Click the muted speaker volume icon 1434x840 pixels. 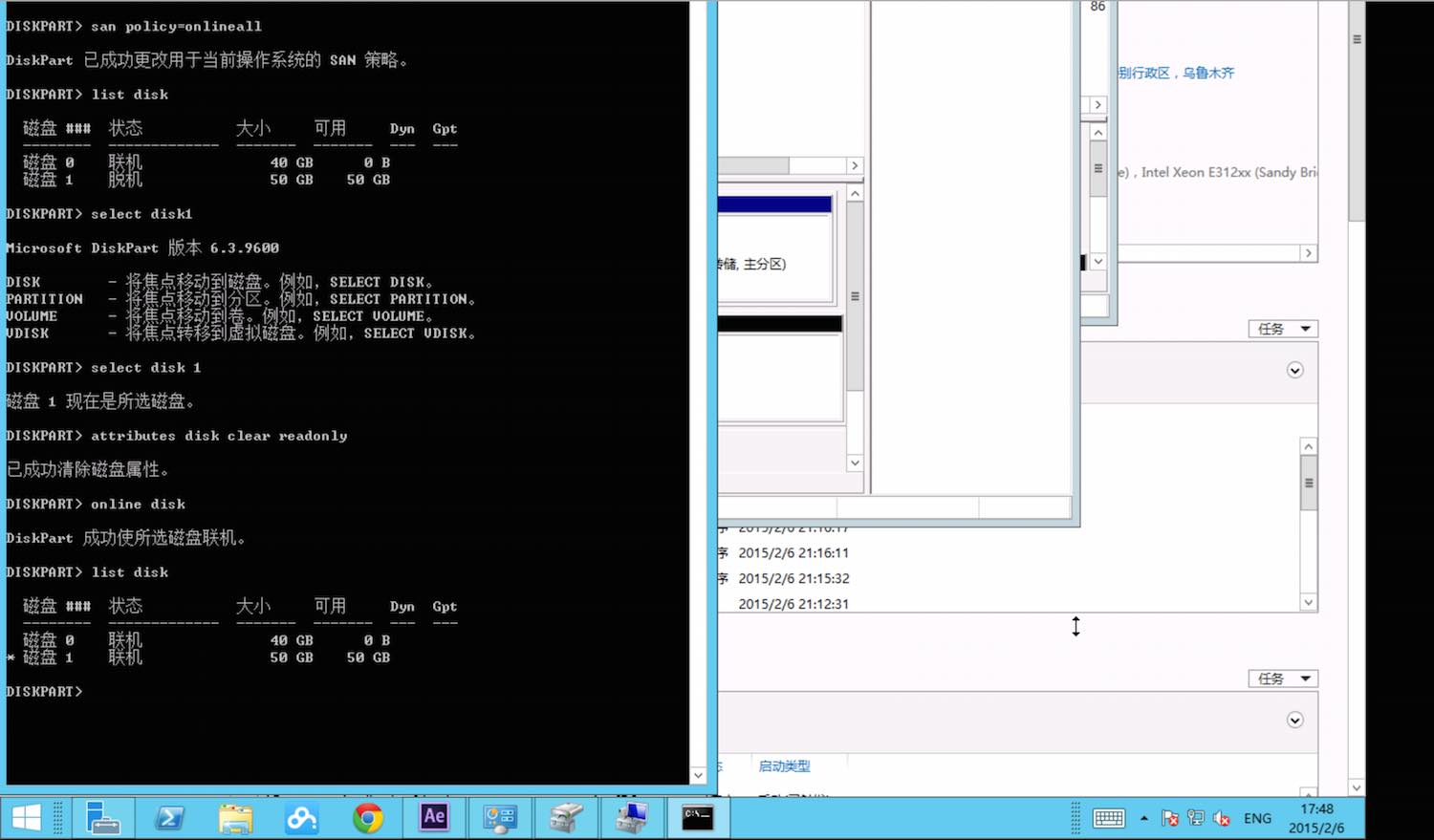(x=1222, y=818)
